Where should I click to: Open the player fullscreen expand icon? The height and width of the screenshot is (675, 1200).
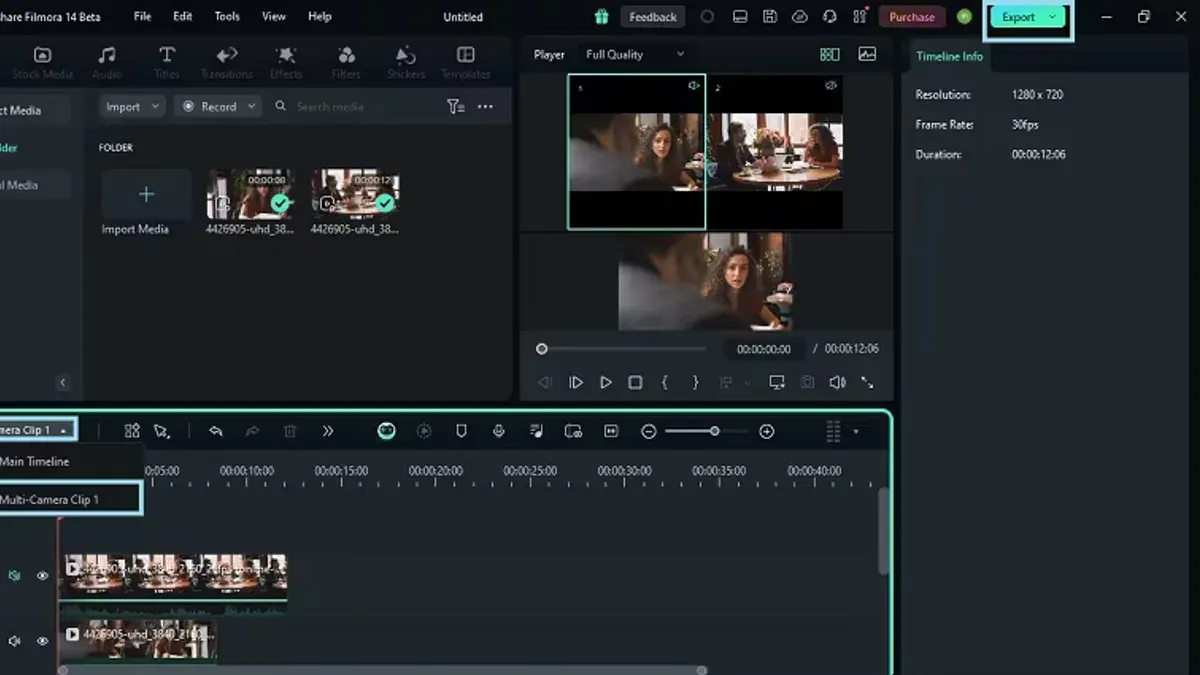(x=867, y=383)
